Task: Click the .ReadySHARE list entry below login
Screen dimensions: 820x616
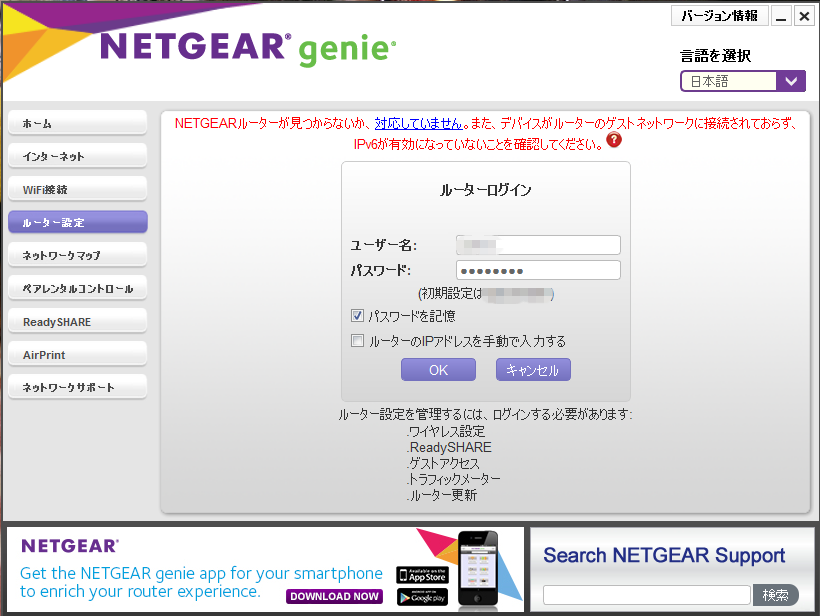Action: pos(449,448)
